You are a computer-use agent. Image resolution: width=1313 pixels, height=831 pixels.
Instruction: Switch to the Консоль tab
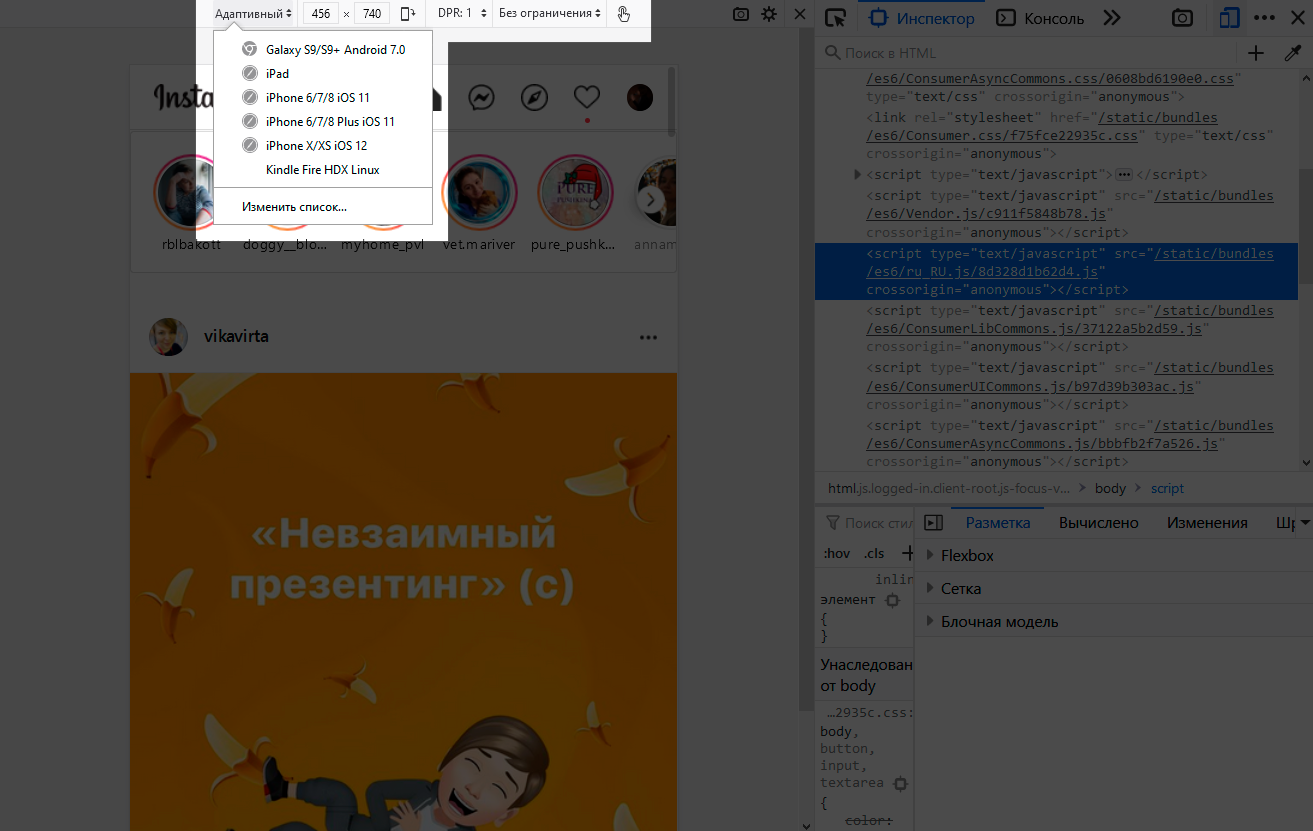(x=1041, y=18)
